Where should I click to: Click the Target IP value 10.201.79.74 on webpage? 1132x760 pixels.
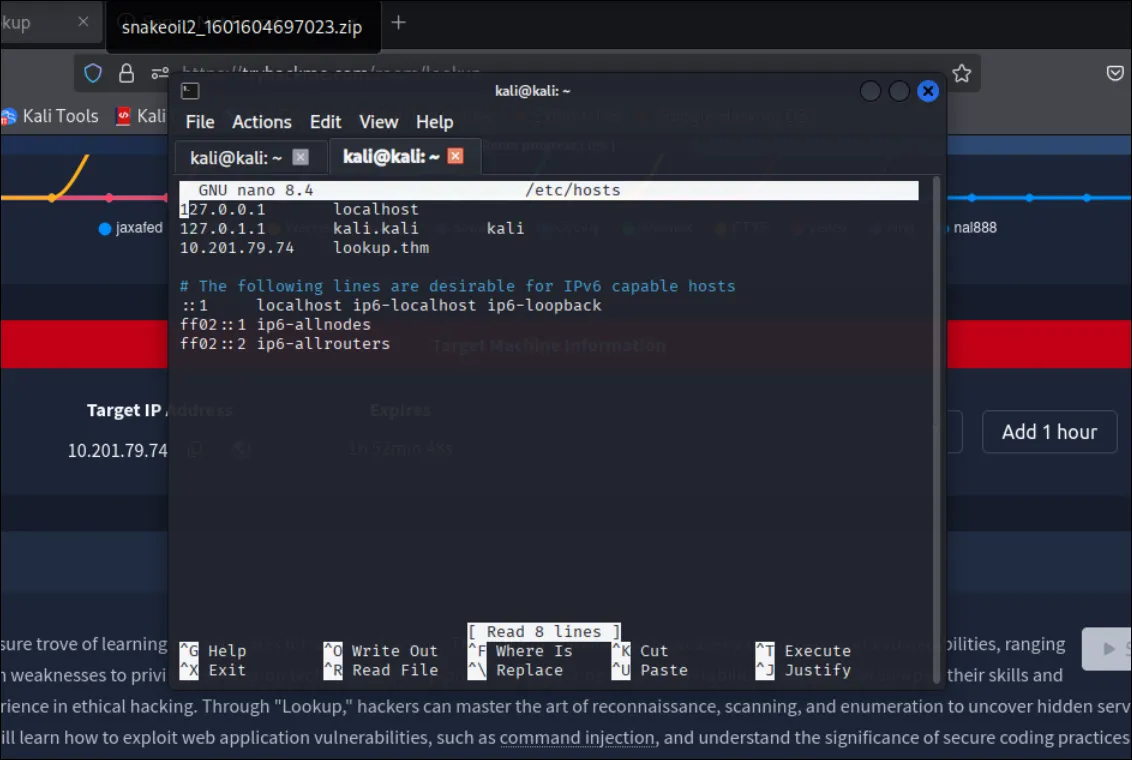(x=118, y=450)
